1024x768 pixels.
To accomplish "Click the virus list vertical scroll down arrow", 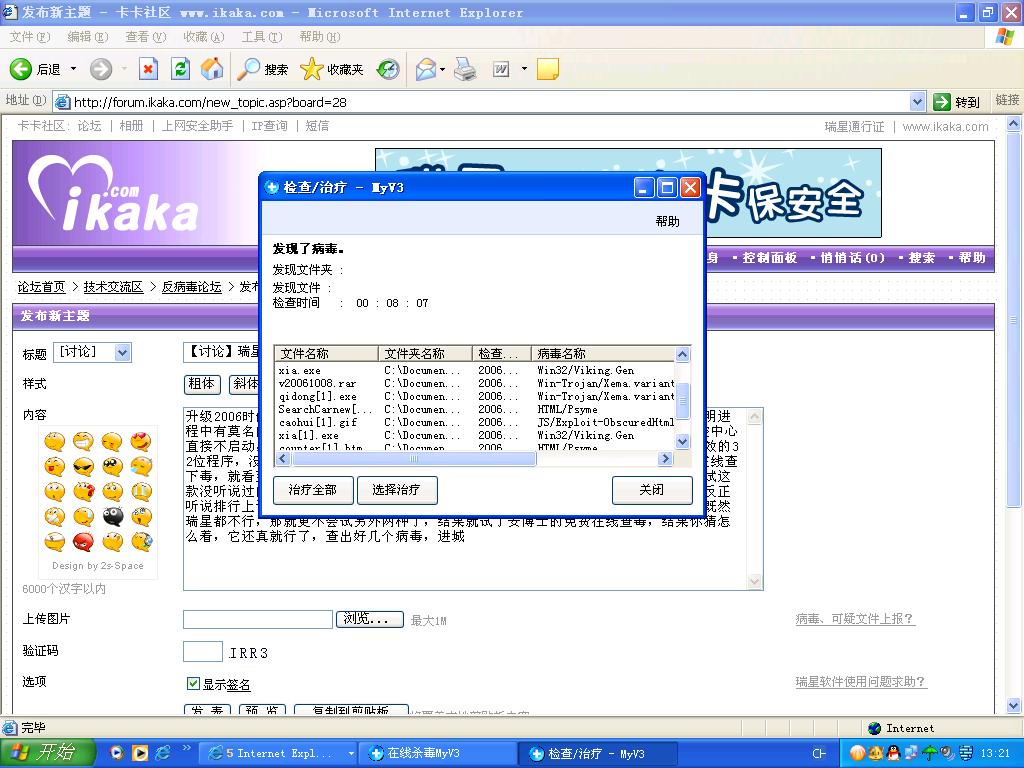I will [x=682, y=441].
